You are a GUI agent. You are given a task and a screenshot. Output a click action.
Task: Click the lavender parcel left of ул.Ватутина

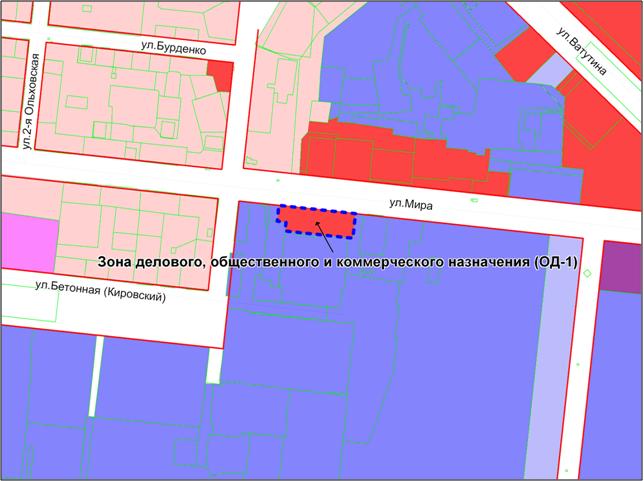pyautogui.click(x=543, y=68)
